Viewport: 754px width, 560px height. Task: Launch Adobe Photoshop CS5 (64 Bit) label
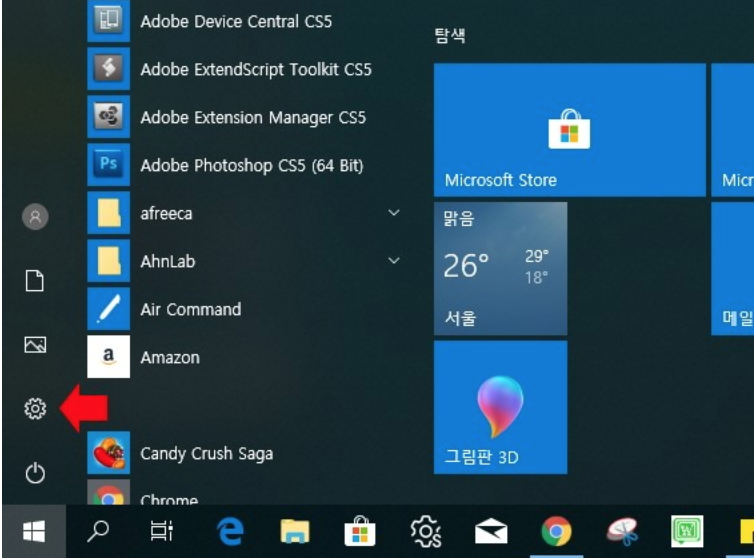(x=252, y=166)
